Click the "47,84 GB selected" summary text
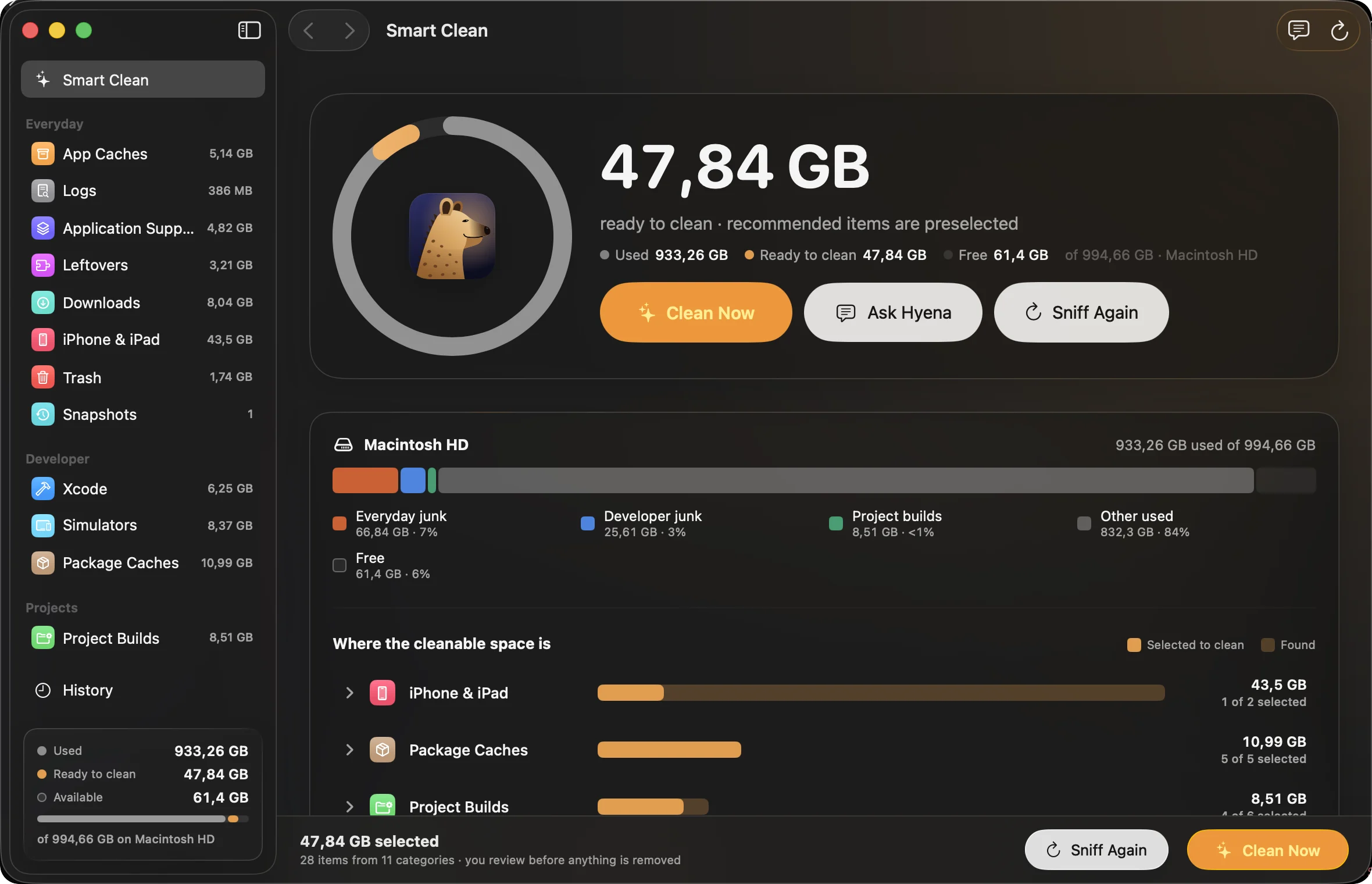The width and height of the screenshot is (1372, 884). pos(369,842)
